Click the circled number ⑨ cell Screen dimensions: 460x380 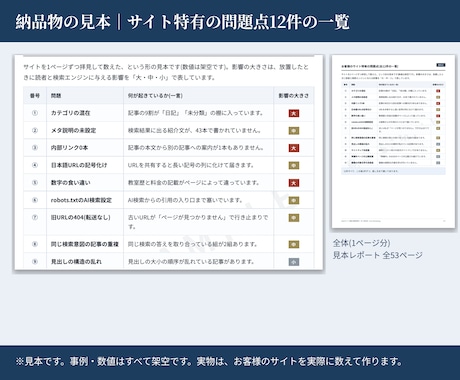point(35,262)
